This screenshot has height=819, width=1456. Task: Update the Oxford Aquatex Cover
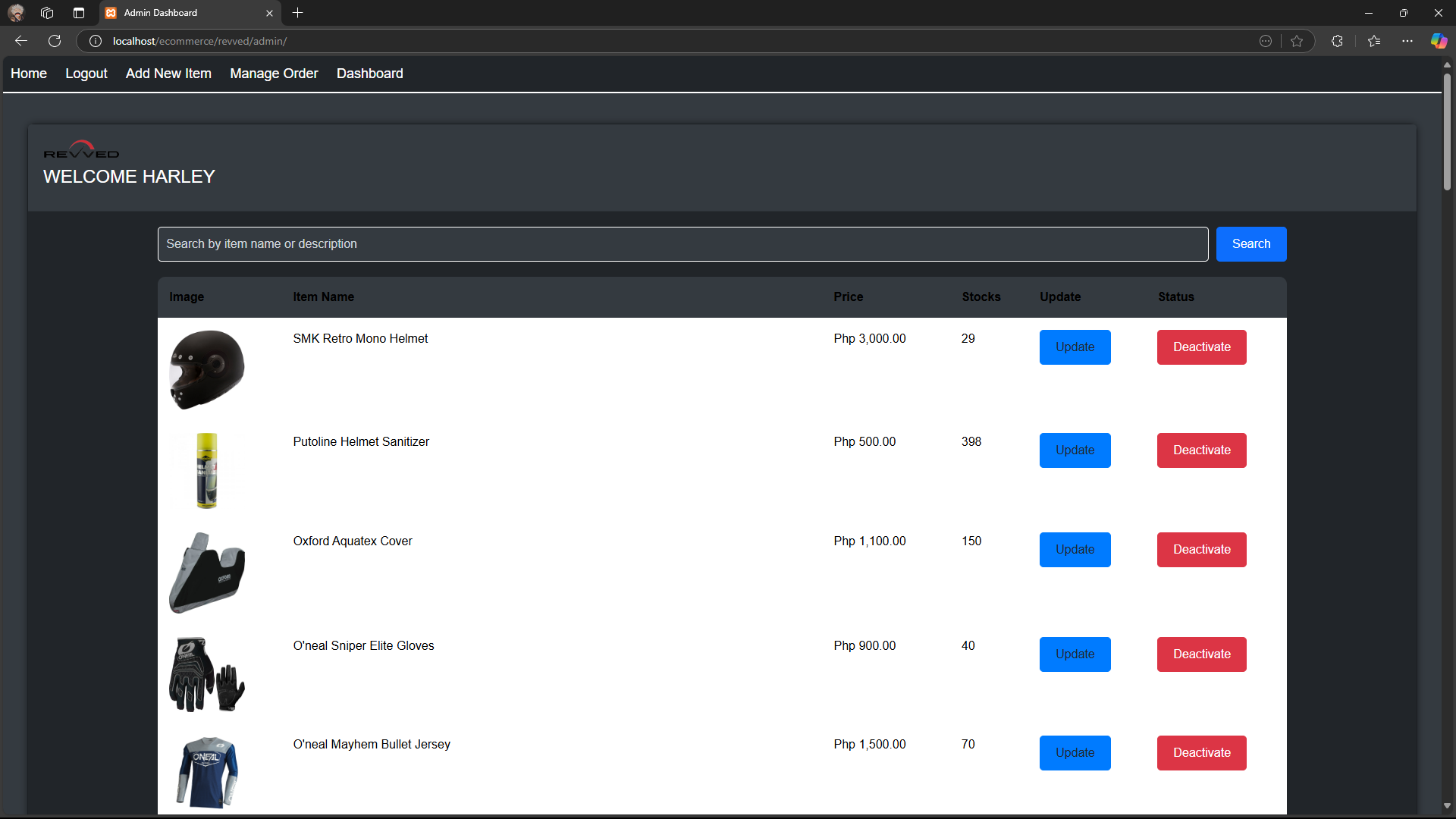1075,550
